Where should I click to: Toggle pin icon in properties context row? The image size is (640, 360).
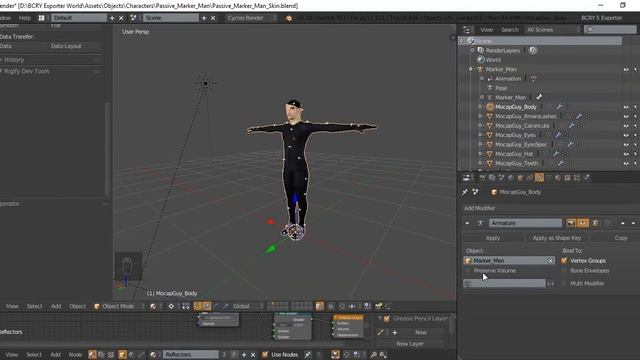(465, 192)
